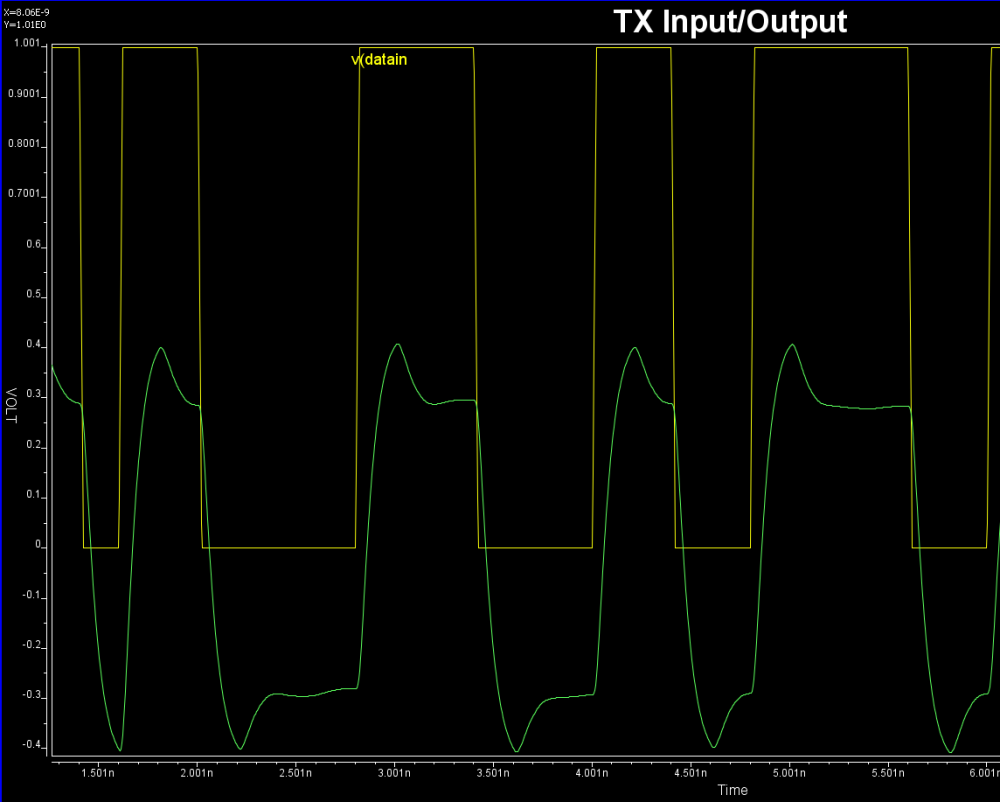
Task: Click the 5.501n time axis tick
Action: [x=890, y=773]
